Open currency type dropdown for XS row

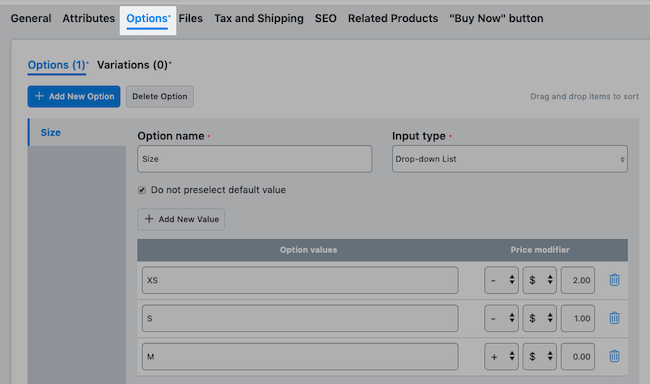pos(539,280)
